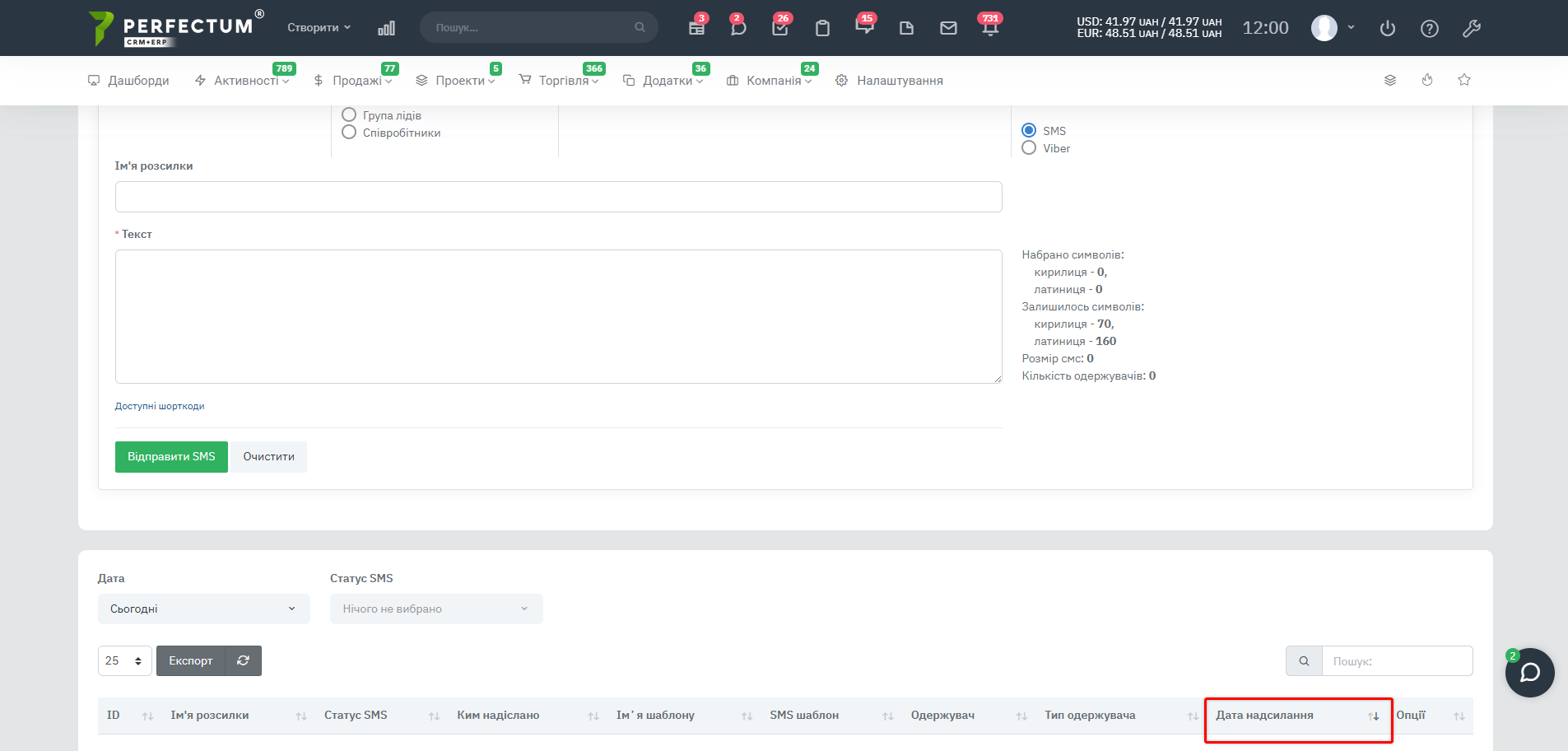
Task: Open the help question mark icon
Action: [1430, 28]
